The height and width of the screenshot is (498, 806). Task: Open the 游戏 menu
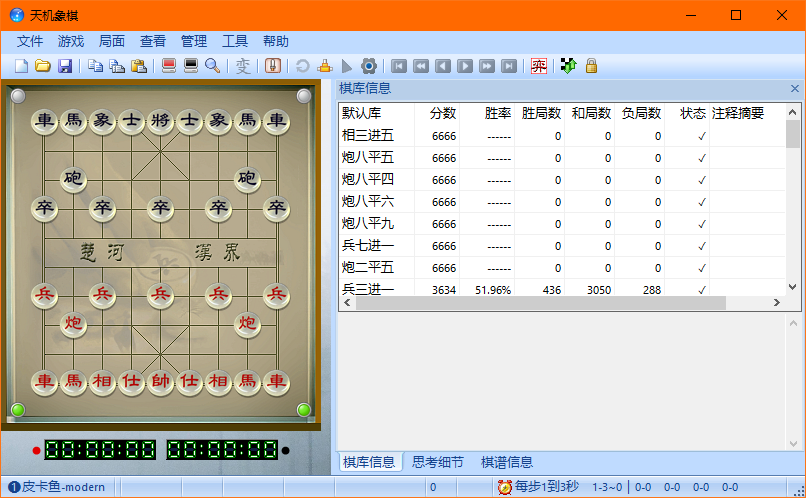71,41
